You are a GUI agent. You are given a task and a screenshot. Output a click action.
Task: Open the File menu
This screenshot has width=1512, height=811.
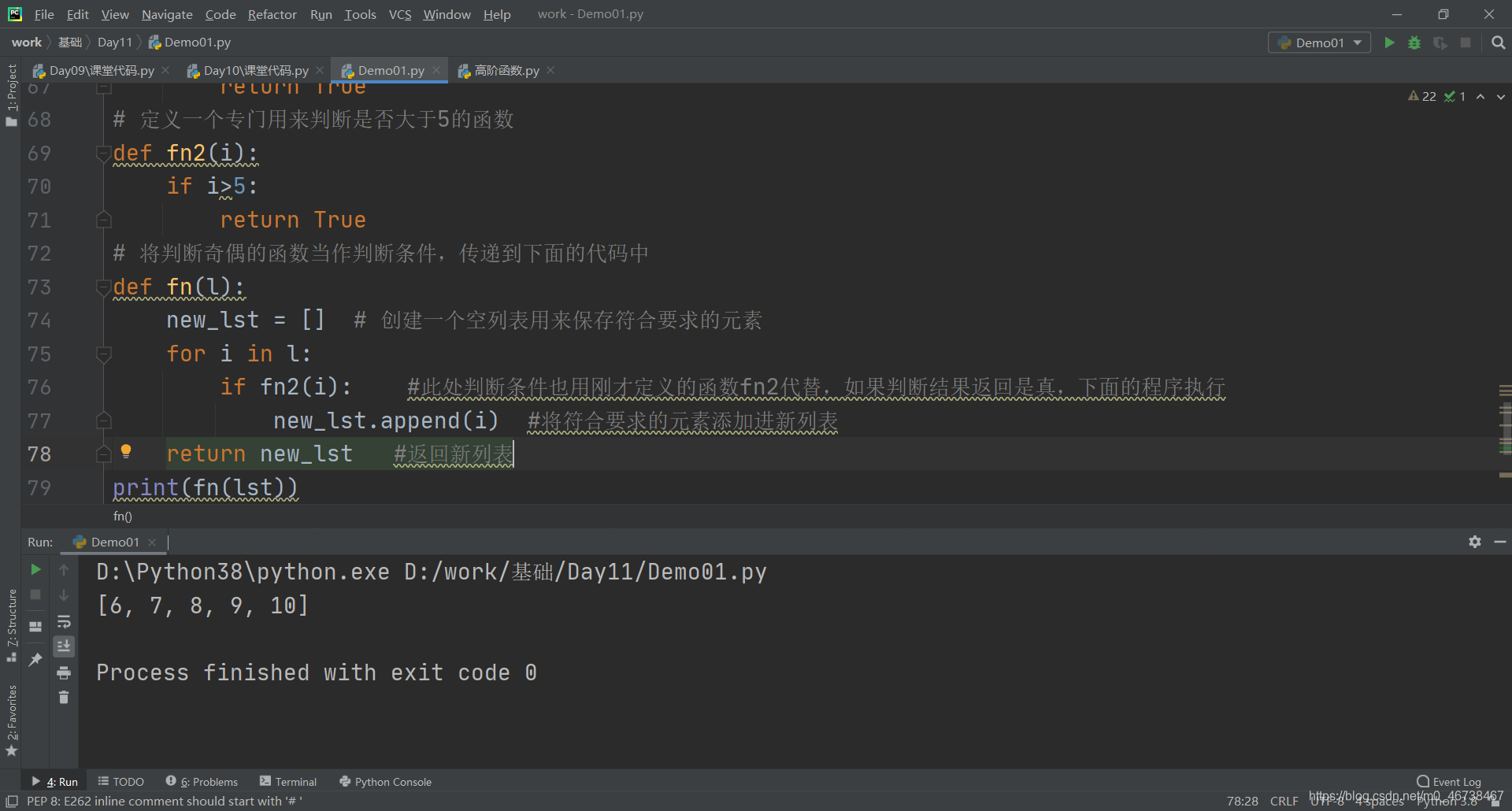pyautogui.click(x=44, y=14)
